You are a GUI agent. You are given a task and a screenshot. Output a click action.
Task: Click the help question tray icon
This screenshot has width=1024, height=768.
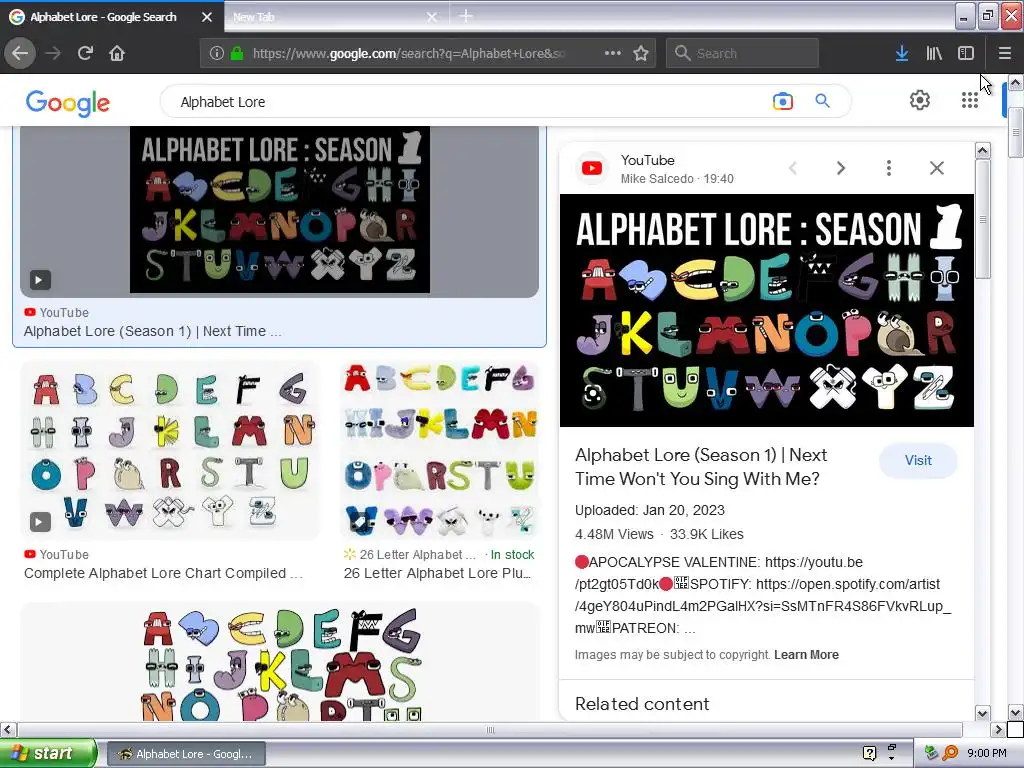click(869, 753)
